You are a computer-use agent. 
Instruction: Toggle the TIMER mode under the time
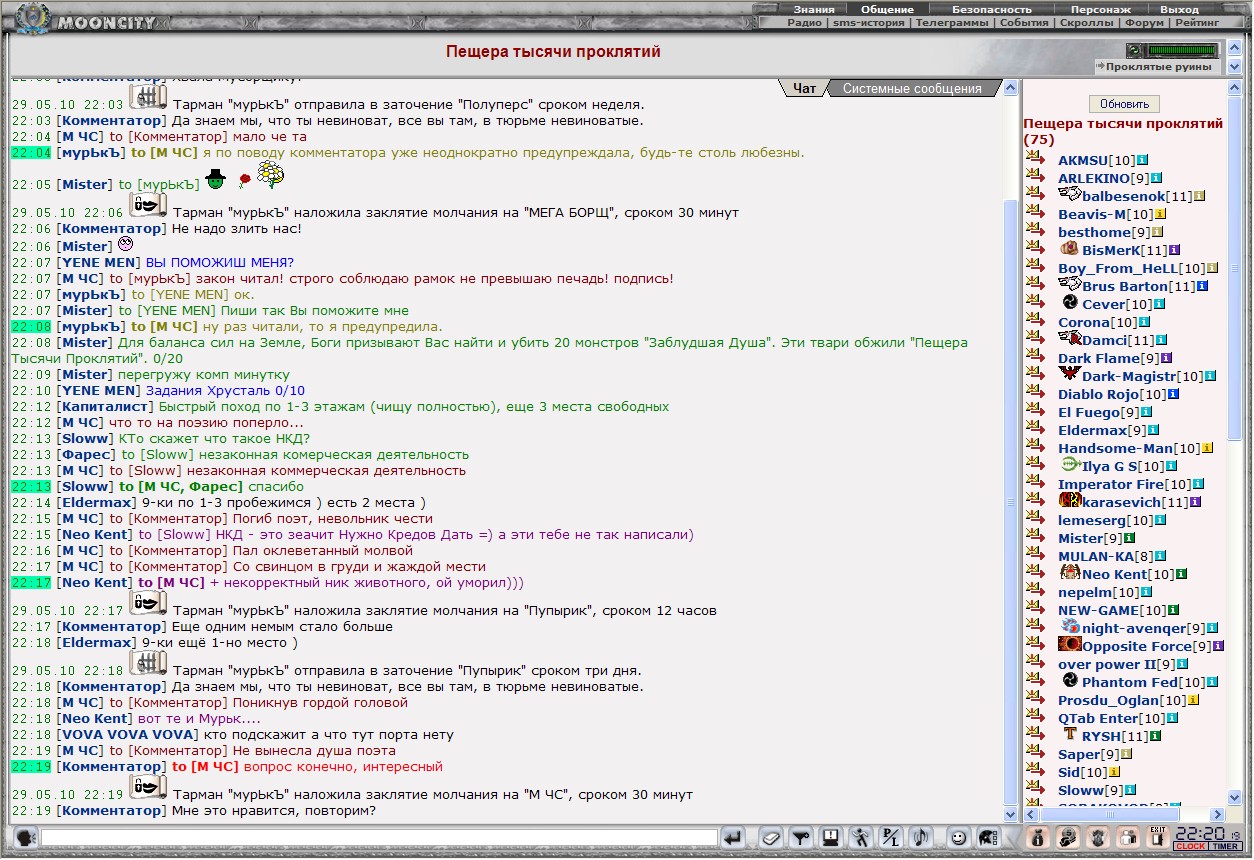point(1225,846)
